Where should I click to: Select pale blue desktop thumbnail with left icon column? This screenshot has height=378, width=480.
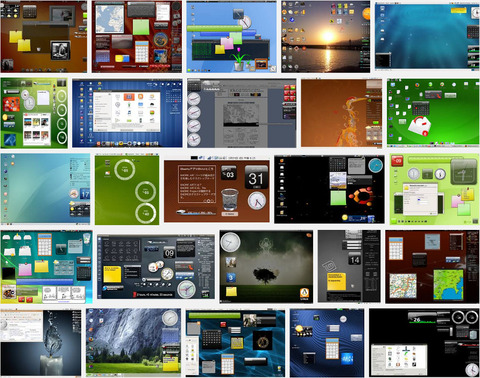coord(45,189)
